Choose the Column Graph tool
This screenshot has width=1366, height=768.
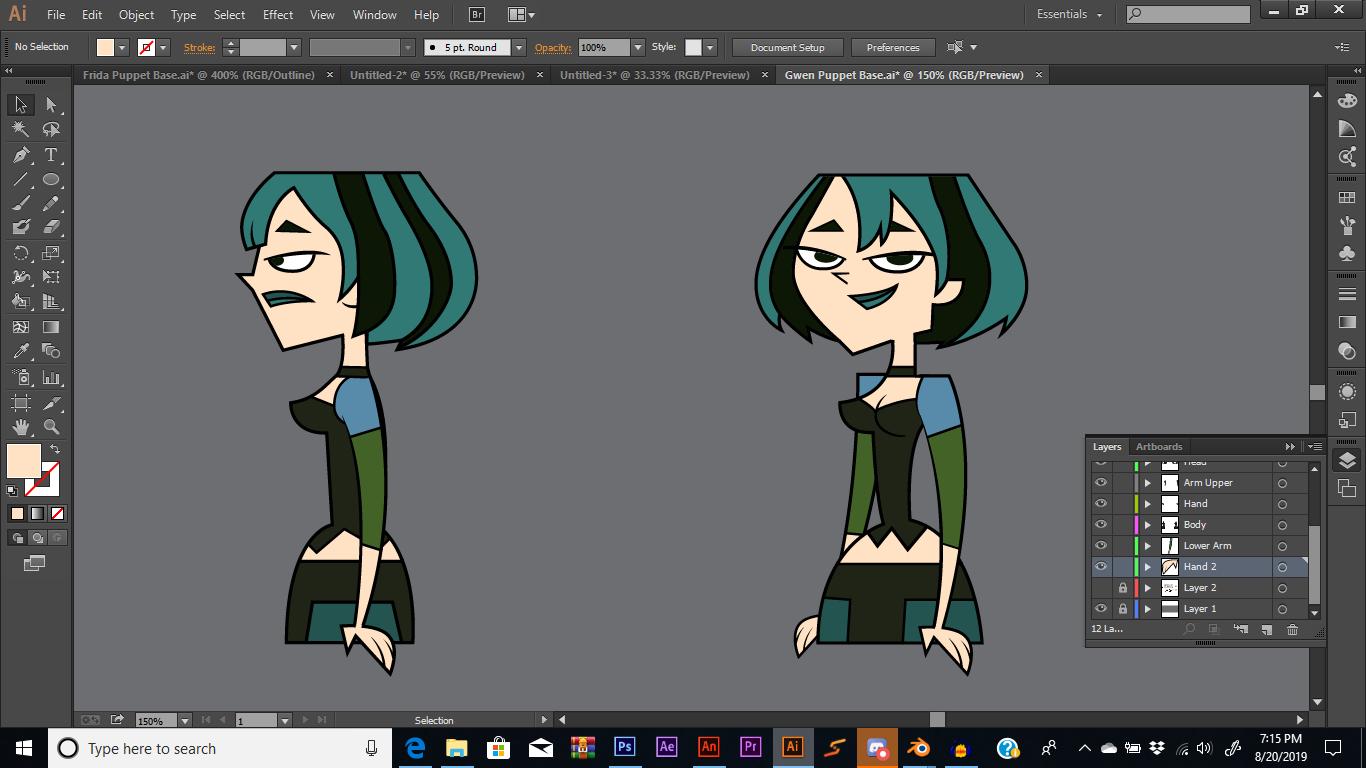51,378
